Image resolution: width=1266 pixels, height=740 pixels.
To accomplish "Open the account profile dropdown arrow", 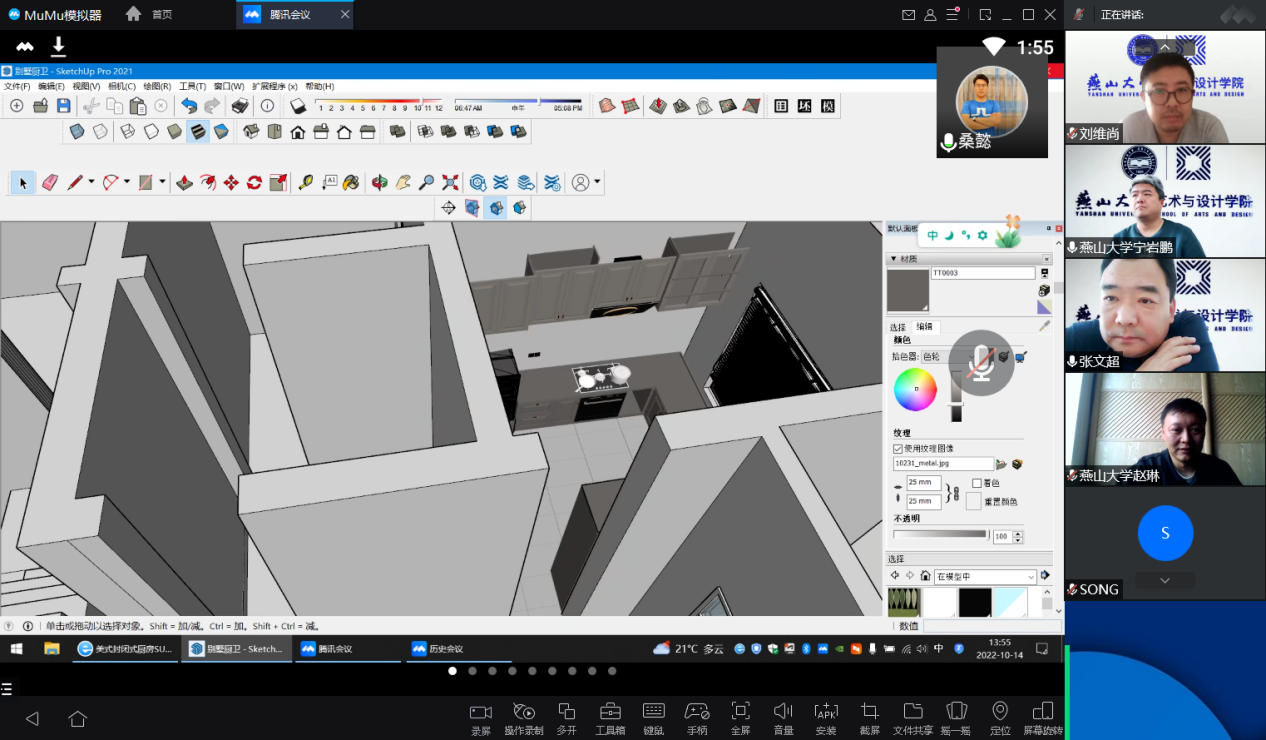I will click(598, 183).
